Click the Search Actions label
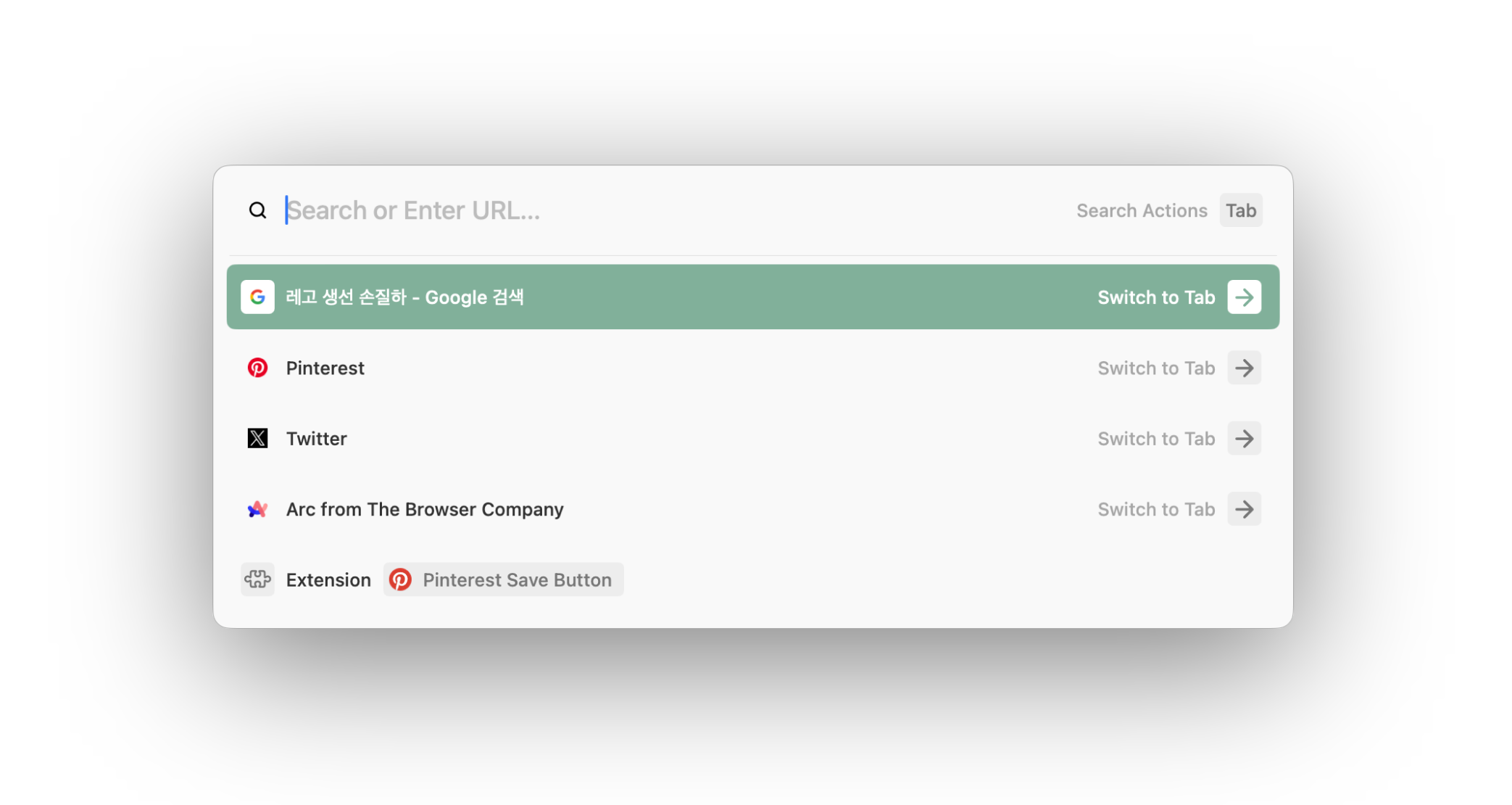The height and width of the screenshot is (805, 1512). tap(1141, 210)
